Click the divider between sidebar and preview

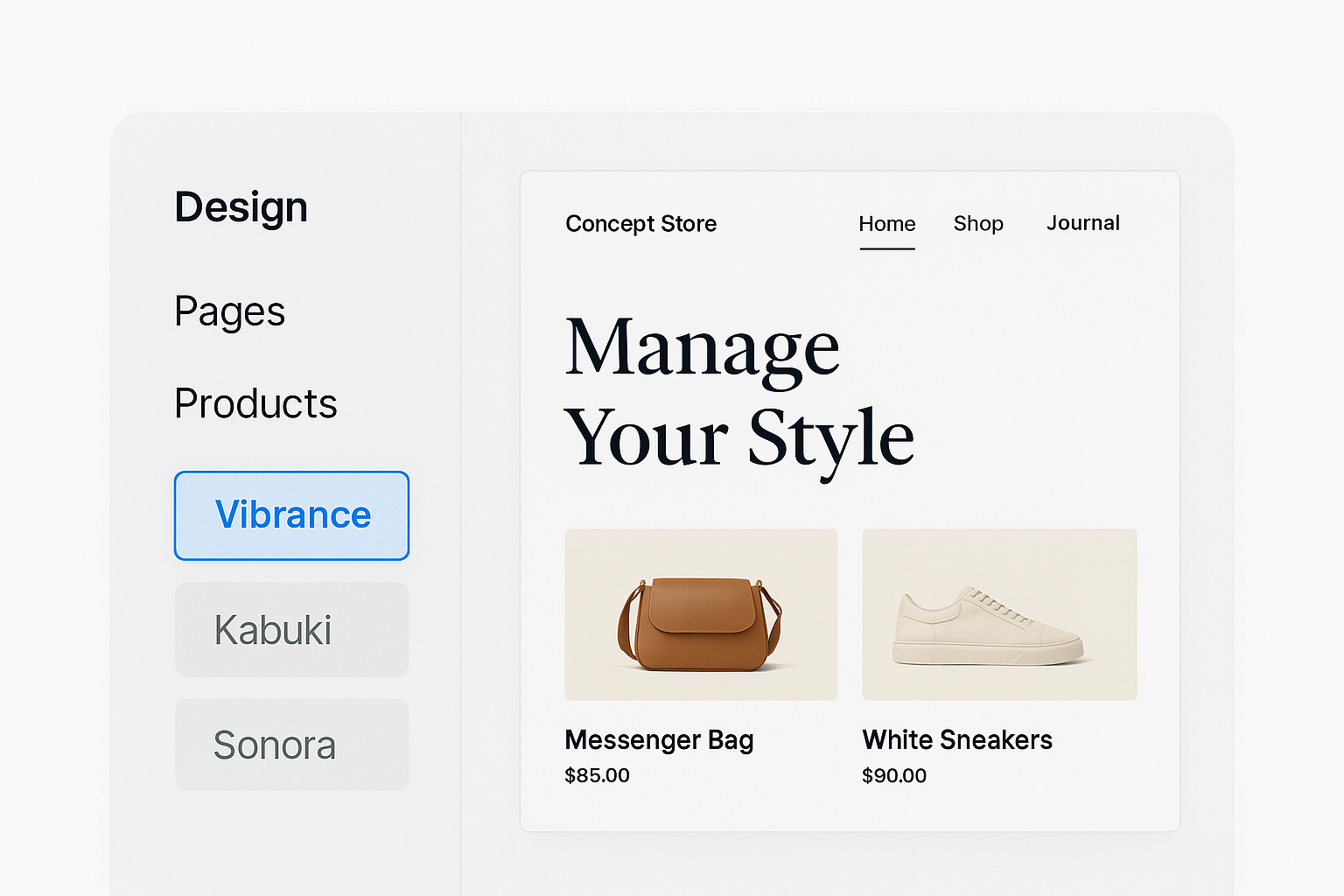coord(461,503)
